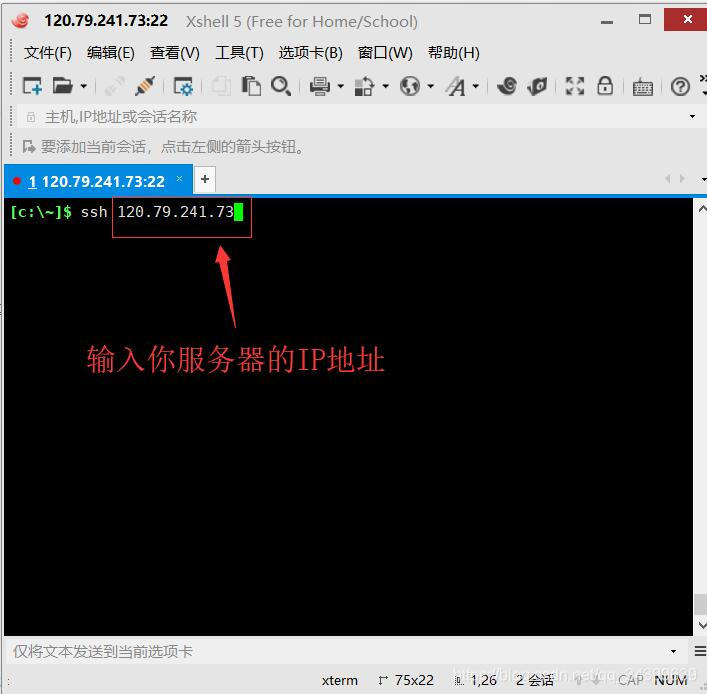Image resolution: width=707 pixels, height=694 pixels.
Task: Expand the Open Session folder dropdown arrow
Action: pos(83,86)
